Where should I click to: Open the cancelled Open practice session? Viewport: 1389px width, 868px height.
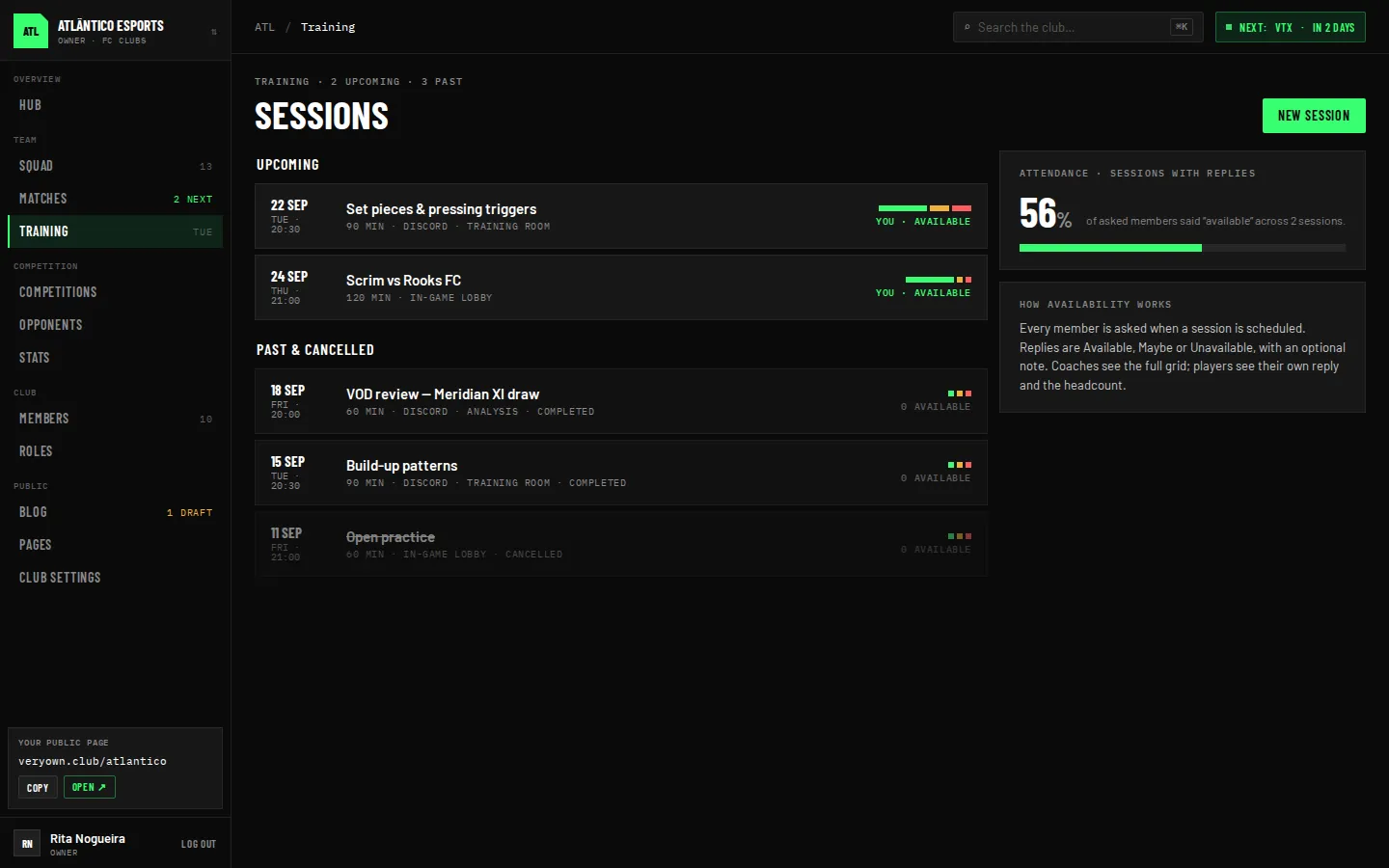coord(621,544)
